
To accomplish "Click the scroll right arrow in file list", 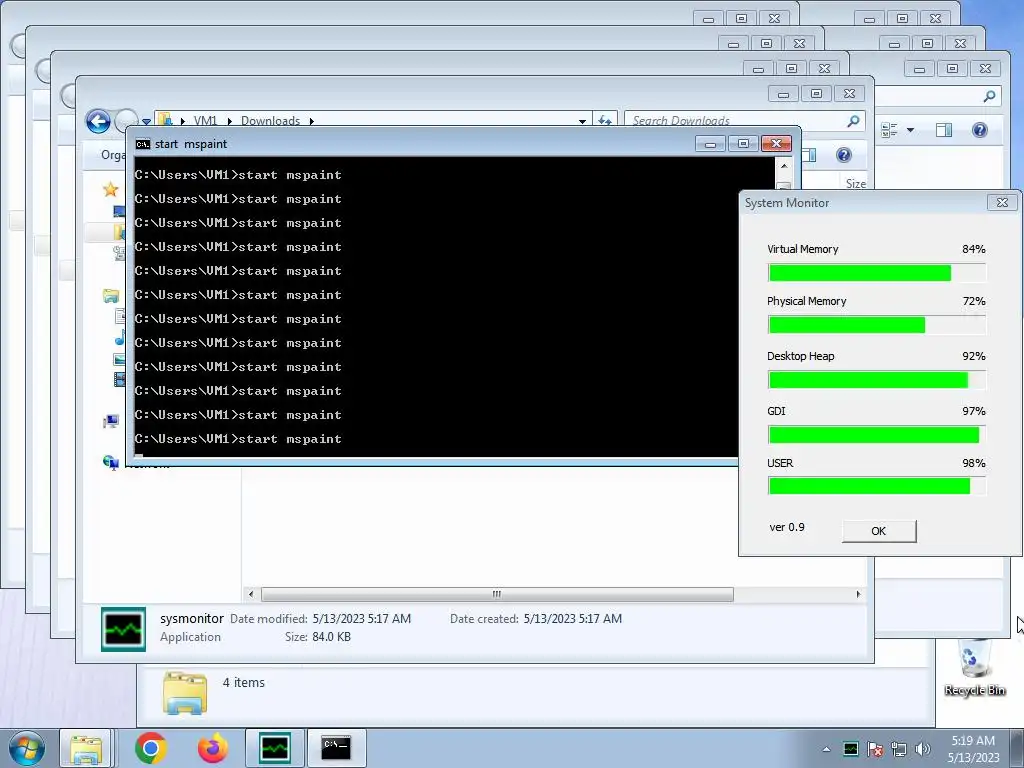I will coord(858,594).
